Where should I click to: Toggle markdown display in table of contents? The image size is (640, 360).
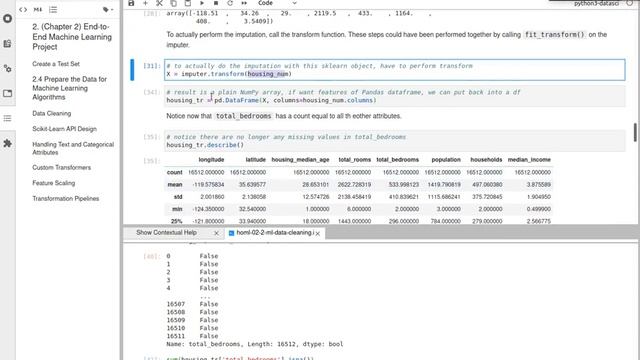coord(38,9)
